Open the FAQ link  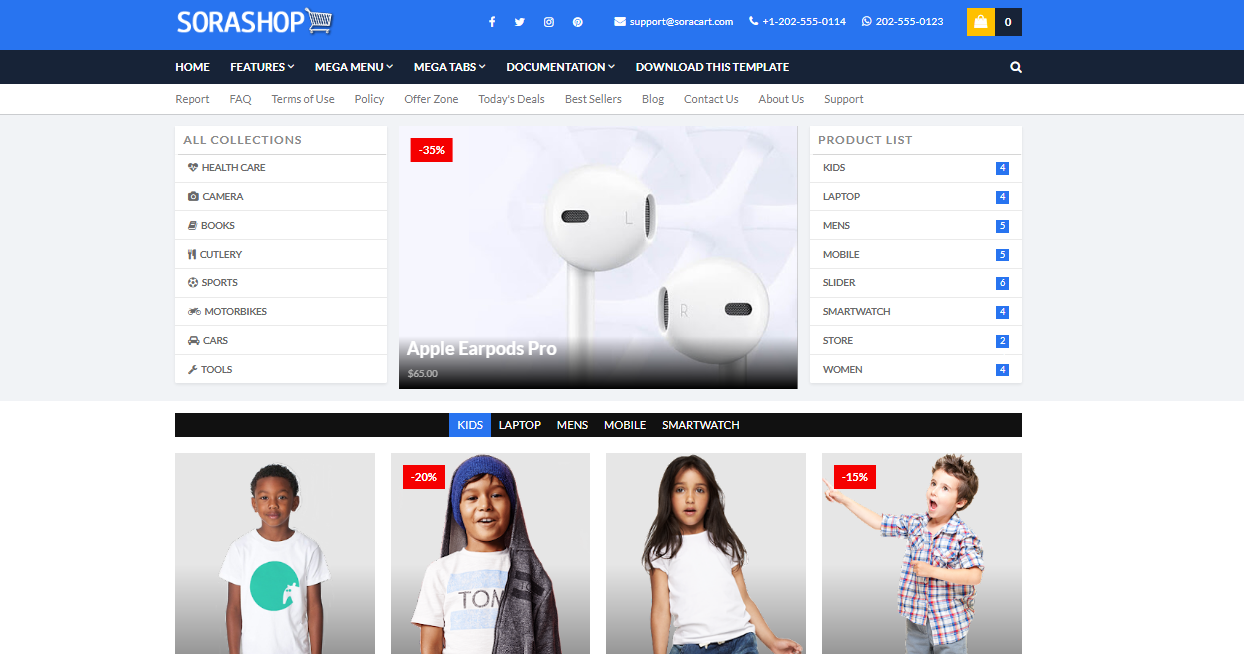coord(240,99)
